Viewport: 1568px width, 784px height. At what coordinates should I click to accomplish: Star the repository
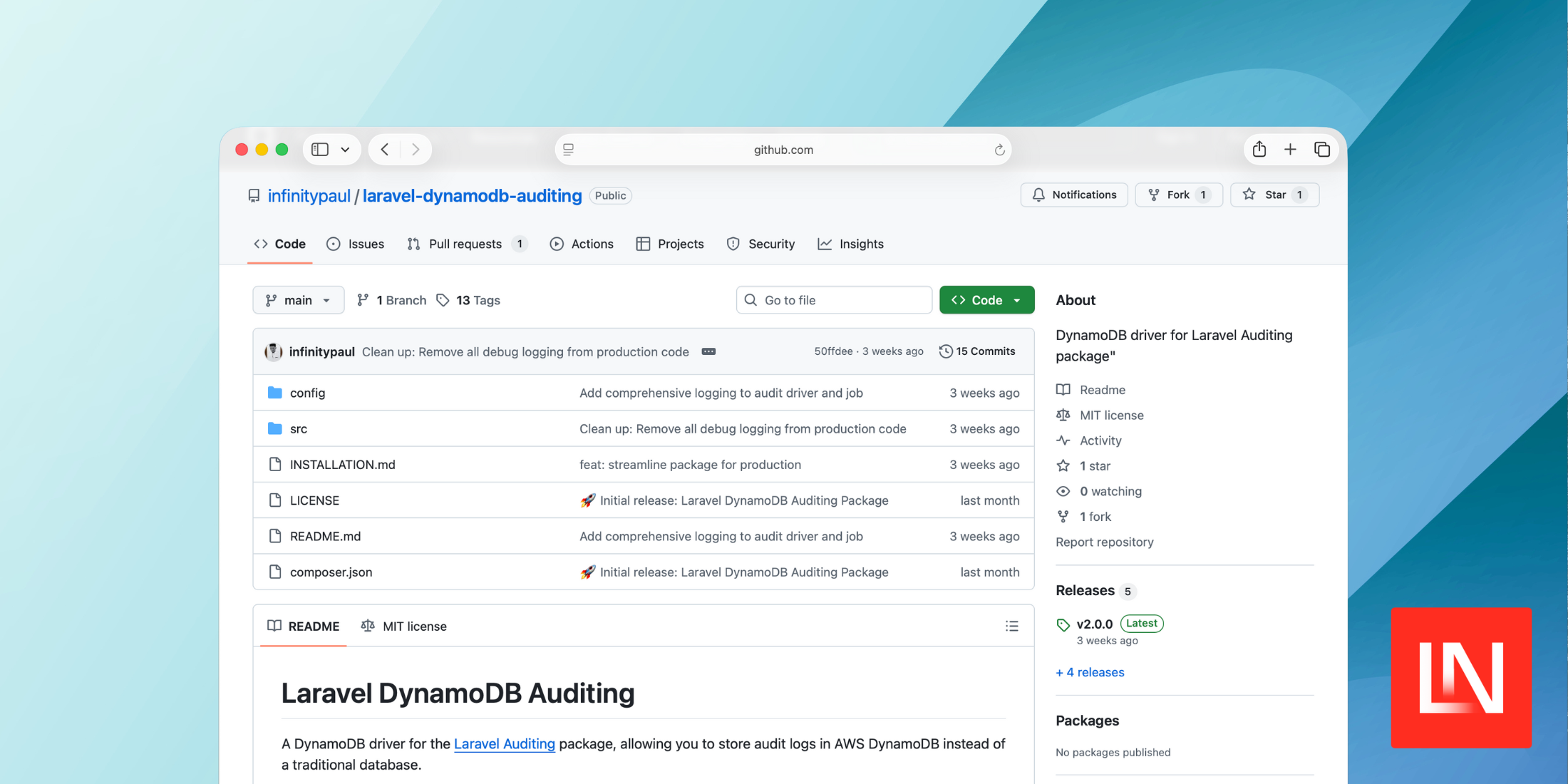tap(1274, 195)
